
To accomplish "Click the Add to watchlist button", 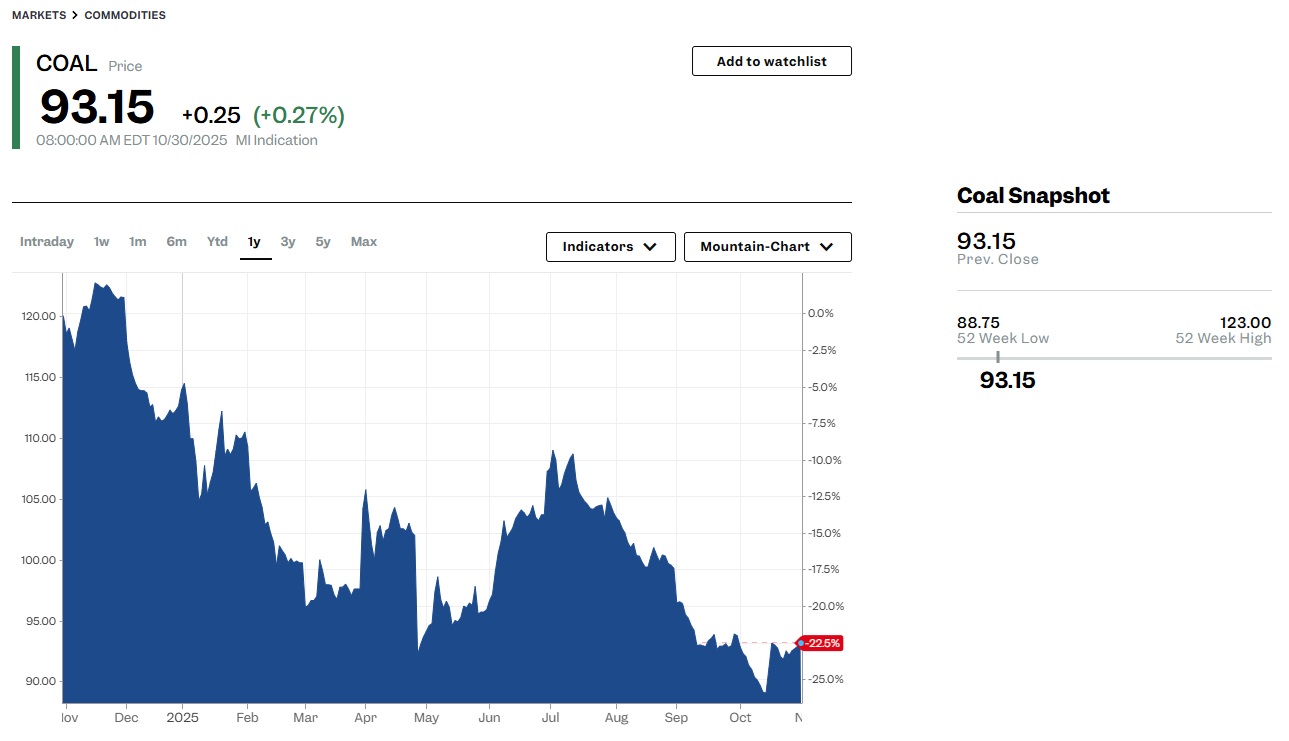I will 771,61.
